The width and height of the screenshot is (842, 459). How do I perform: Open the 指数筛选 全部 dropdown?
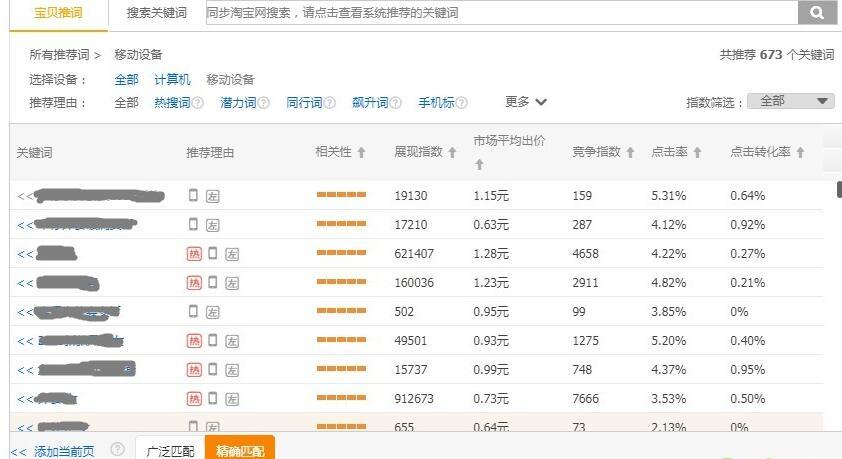(x=790, y=101)
